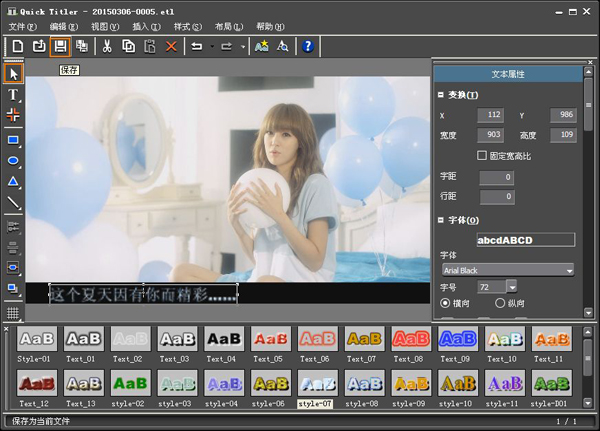
Task: Apply the Style-01 text style thumbnail
Action: (37, 339)
